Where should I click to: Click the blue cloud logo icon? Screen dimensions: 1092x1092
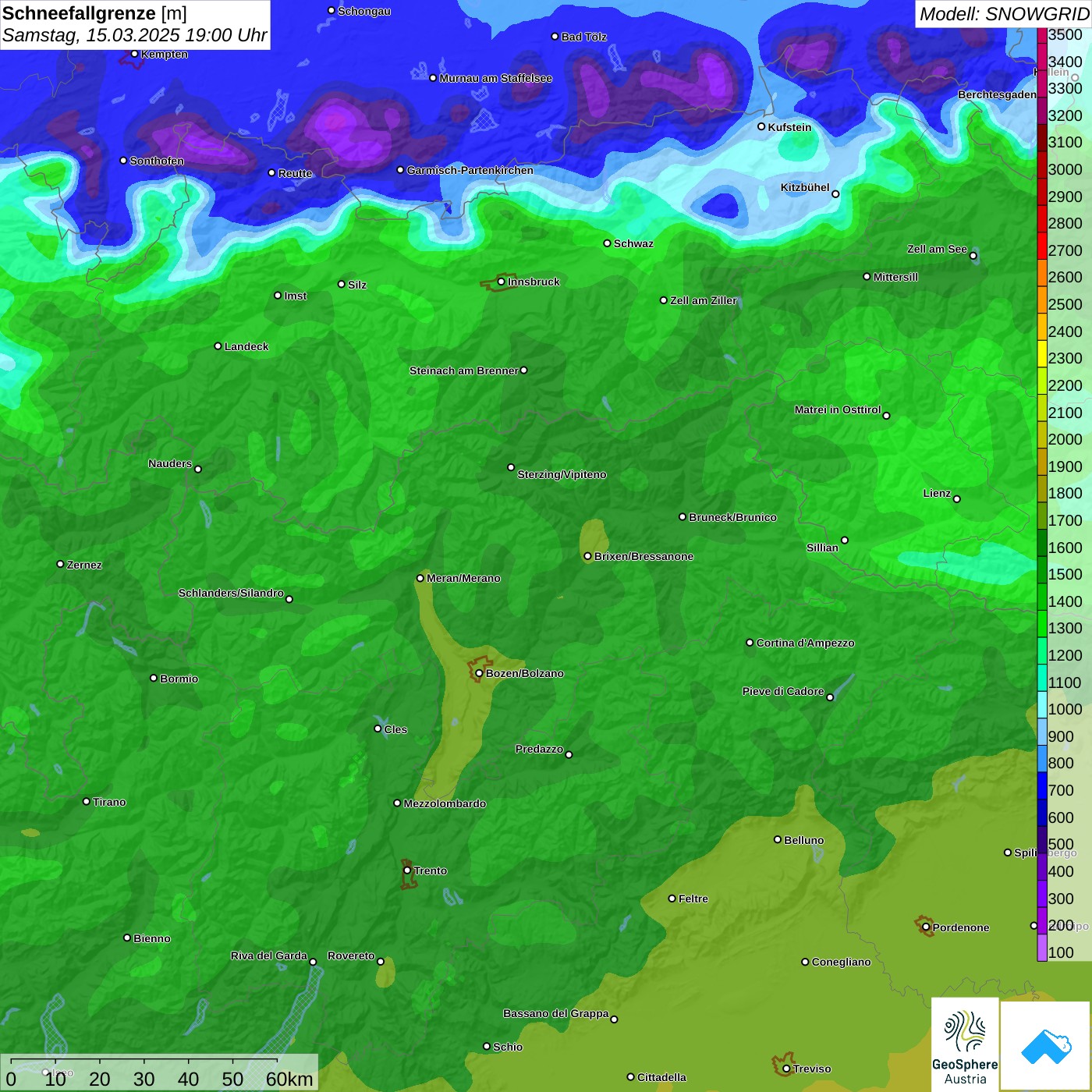(1046, 1046)
